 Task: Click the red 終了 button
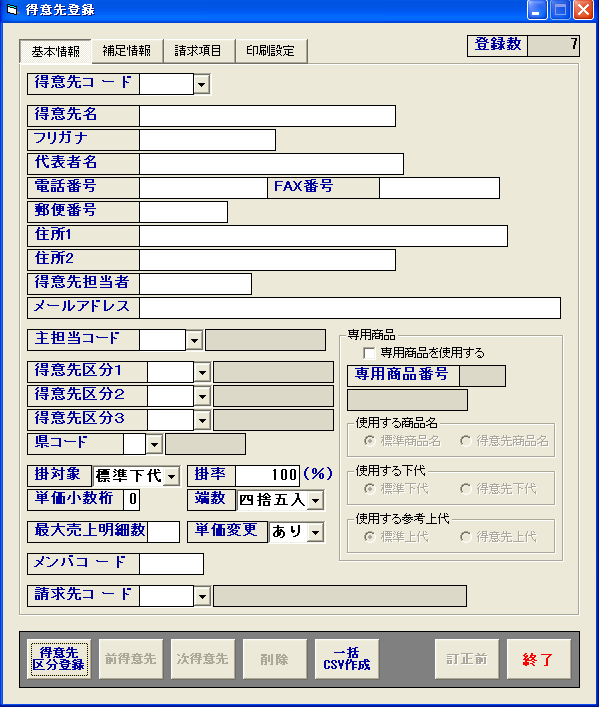(539, 659)
